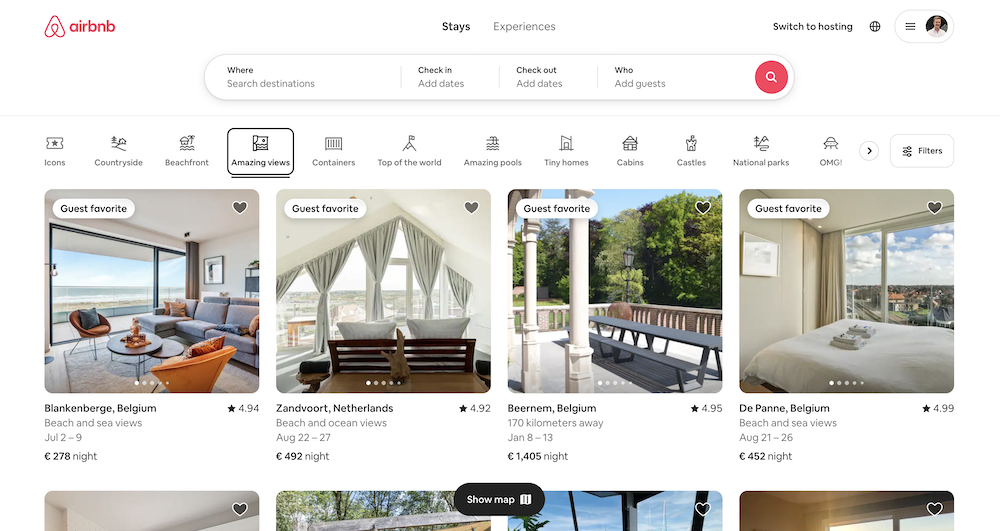Click Switch to hosting link
Screen dimensions: 1000x531
tap(812, 27)
